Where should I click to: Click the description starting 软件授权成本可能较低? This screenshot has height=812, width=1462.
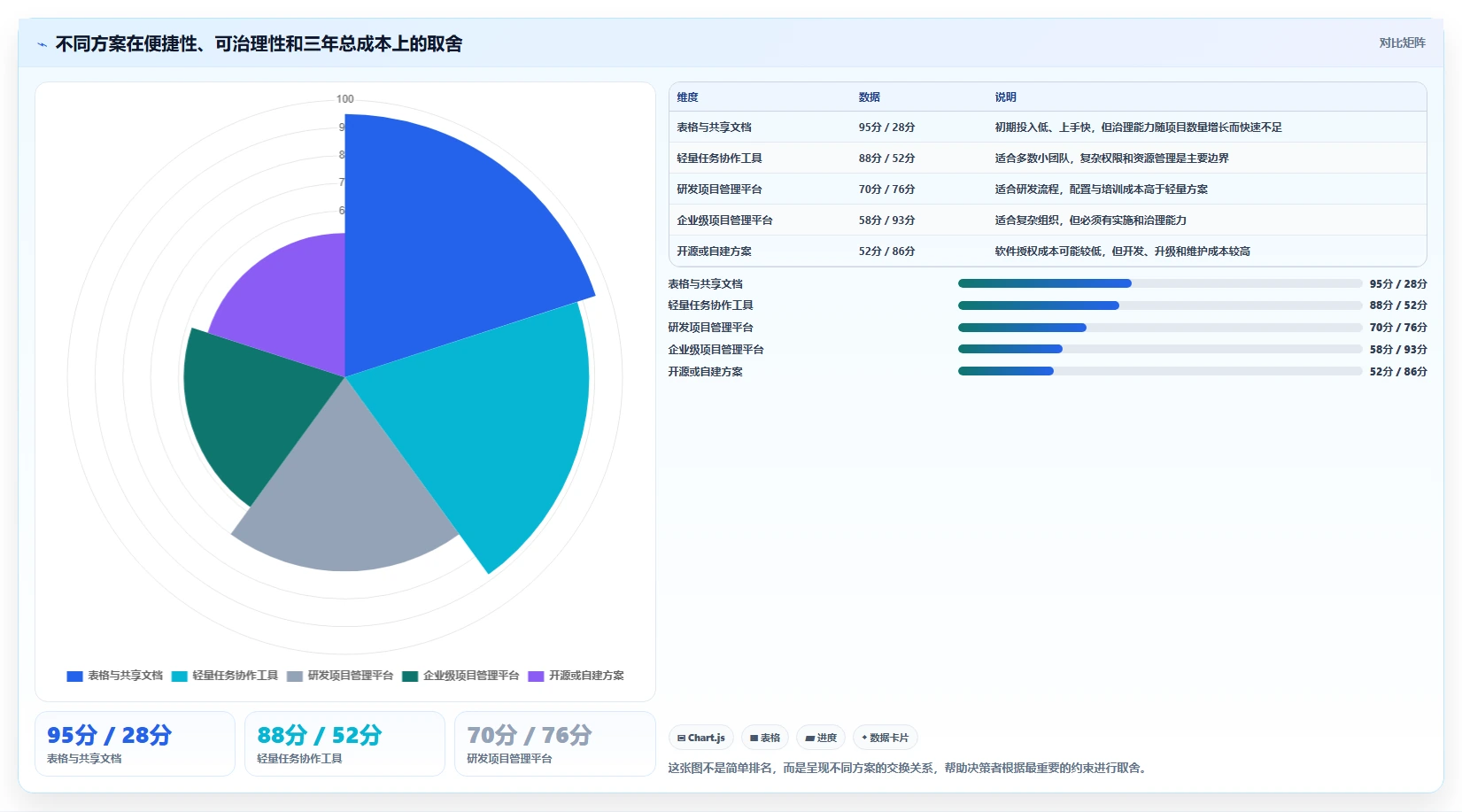point(1122,251)
